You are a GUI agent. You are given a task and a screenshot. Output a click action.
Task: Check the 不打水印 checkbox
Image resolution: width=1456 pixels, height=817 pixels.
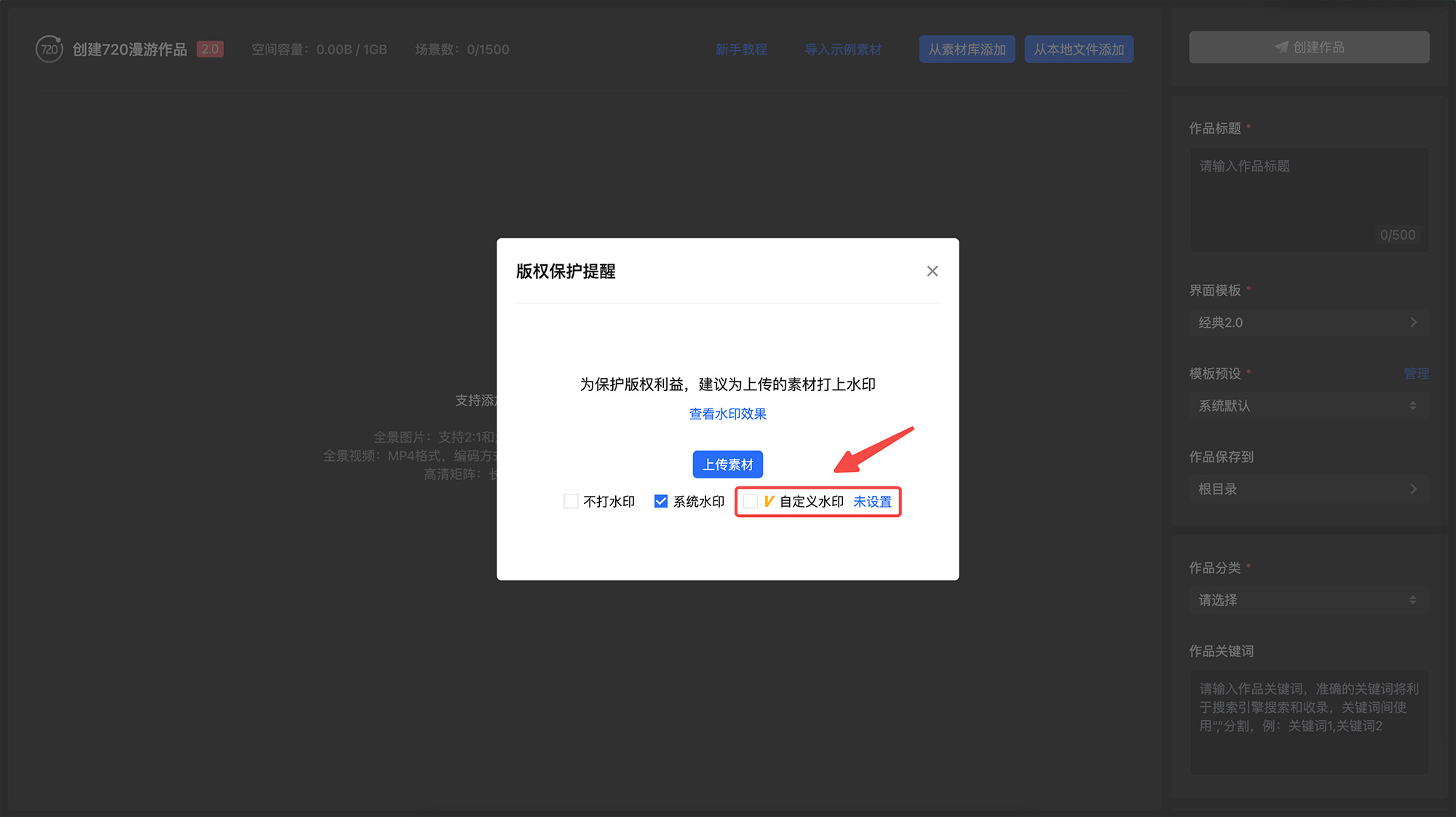571,502
